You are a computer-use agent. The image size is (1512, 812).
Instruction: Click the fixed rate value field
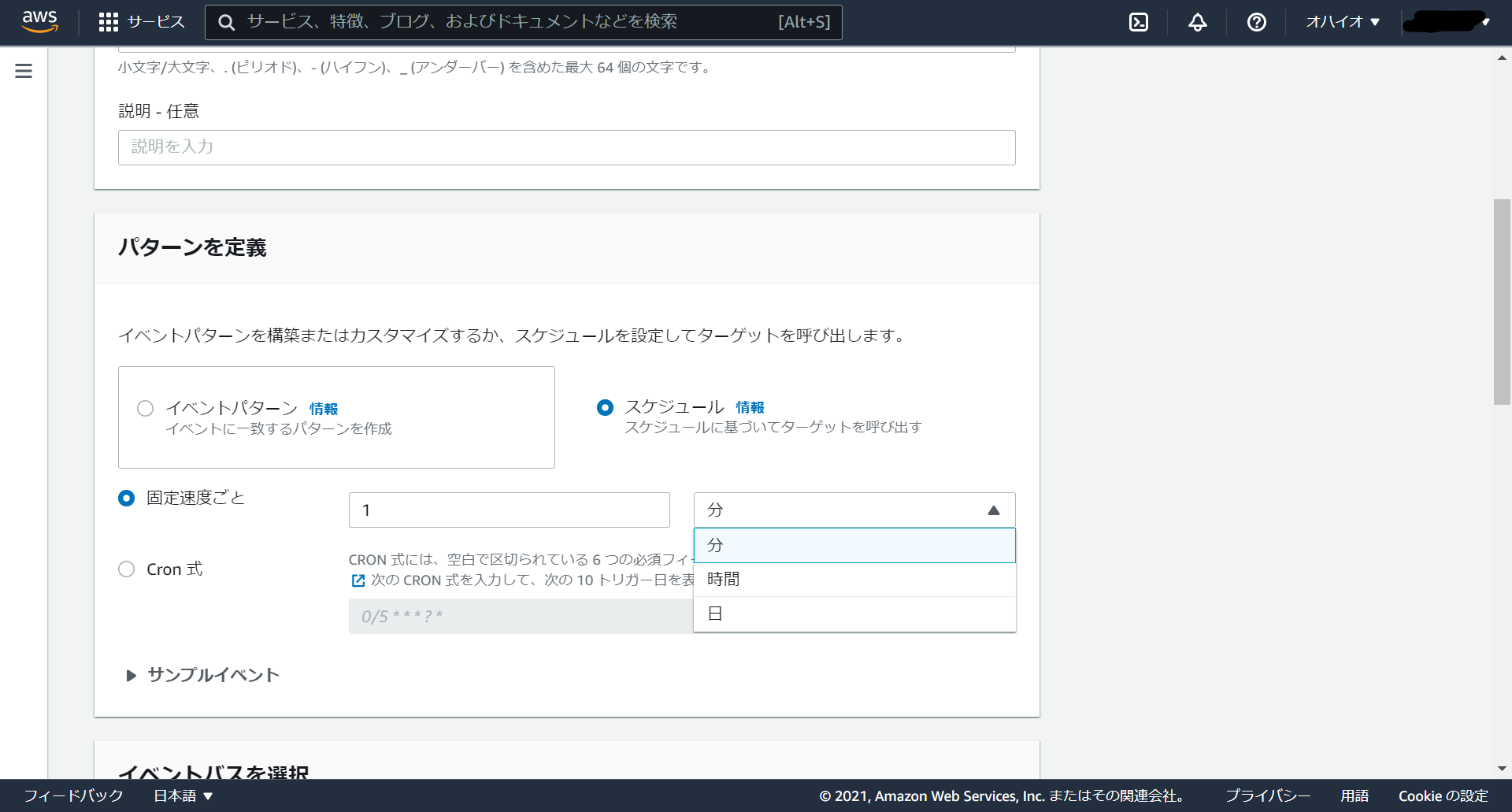point(510,510)
